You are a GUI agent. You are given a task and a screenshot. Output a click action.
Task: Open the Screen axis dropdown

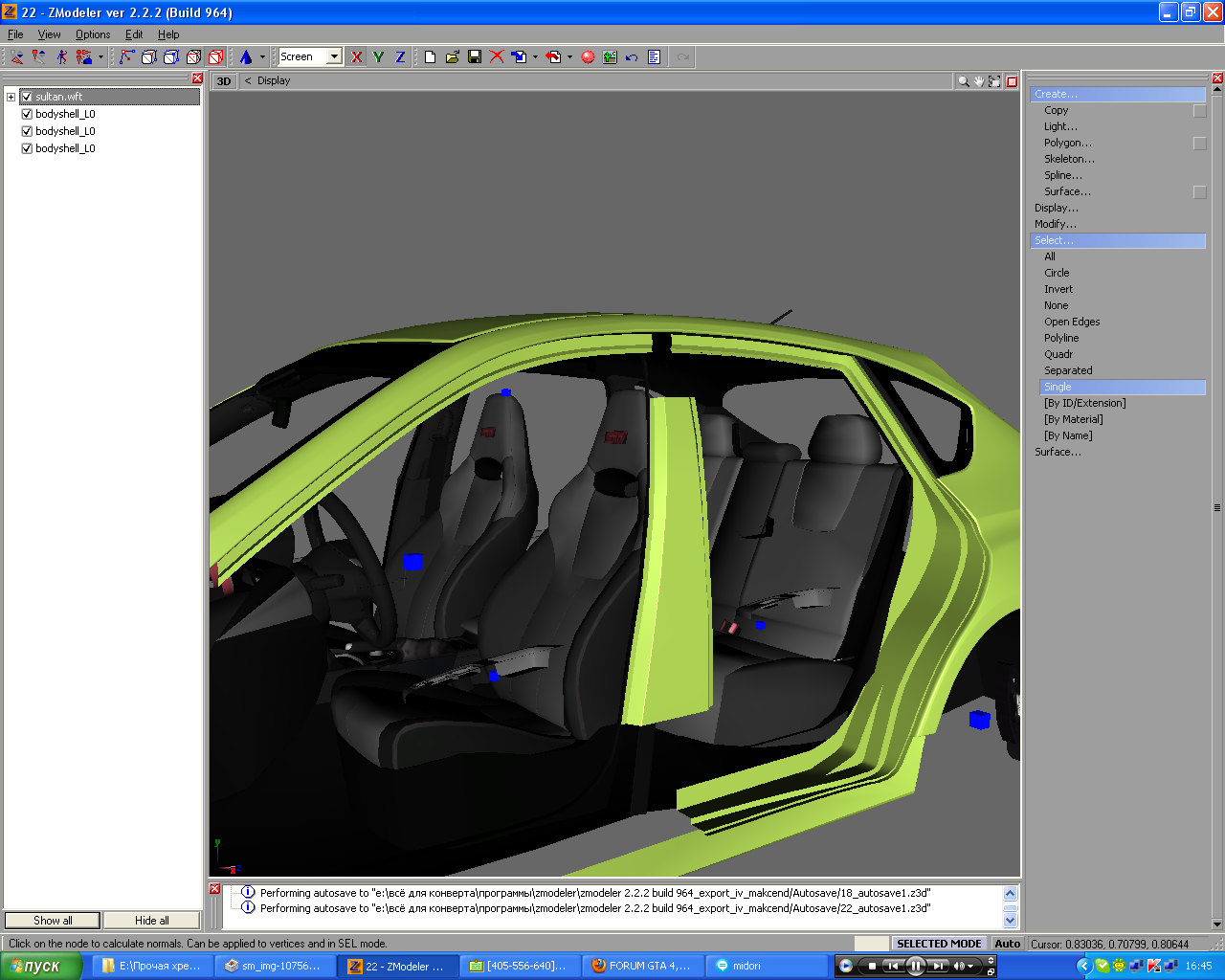click(334, 57)
